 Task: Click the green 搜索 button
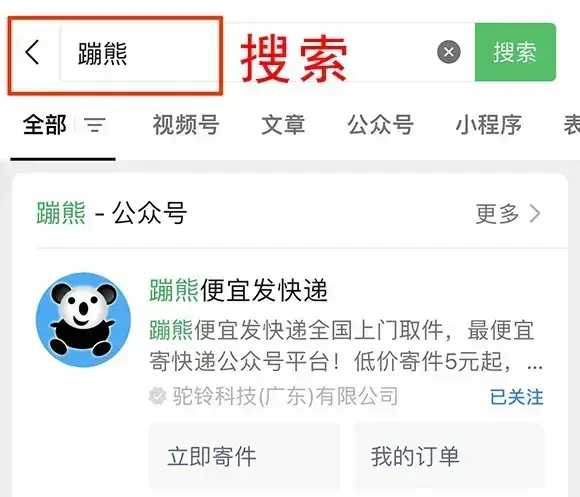pyautogui.click(x=515, y=52)
